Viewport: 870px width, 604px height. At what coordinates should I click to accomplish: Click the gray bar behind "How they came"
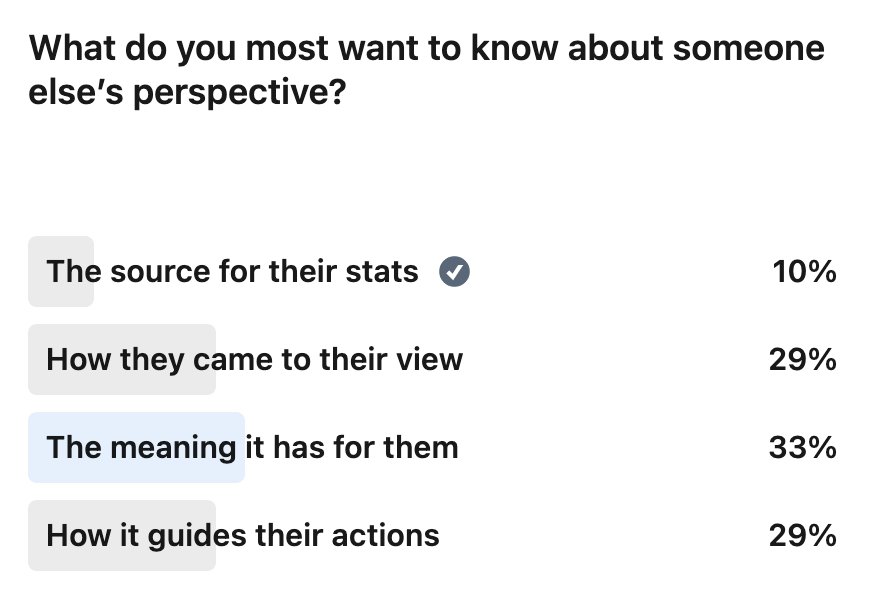[122, 359]
